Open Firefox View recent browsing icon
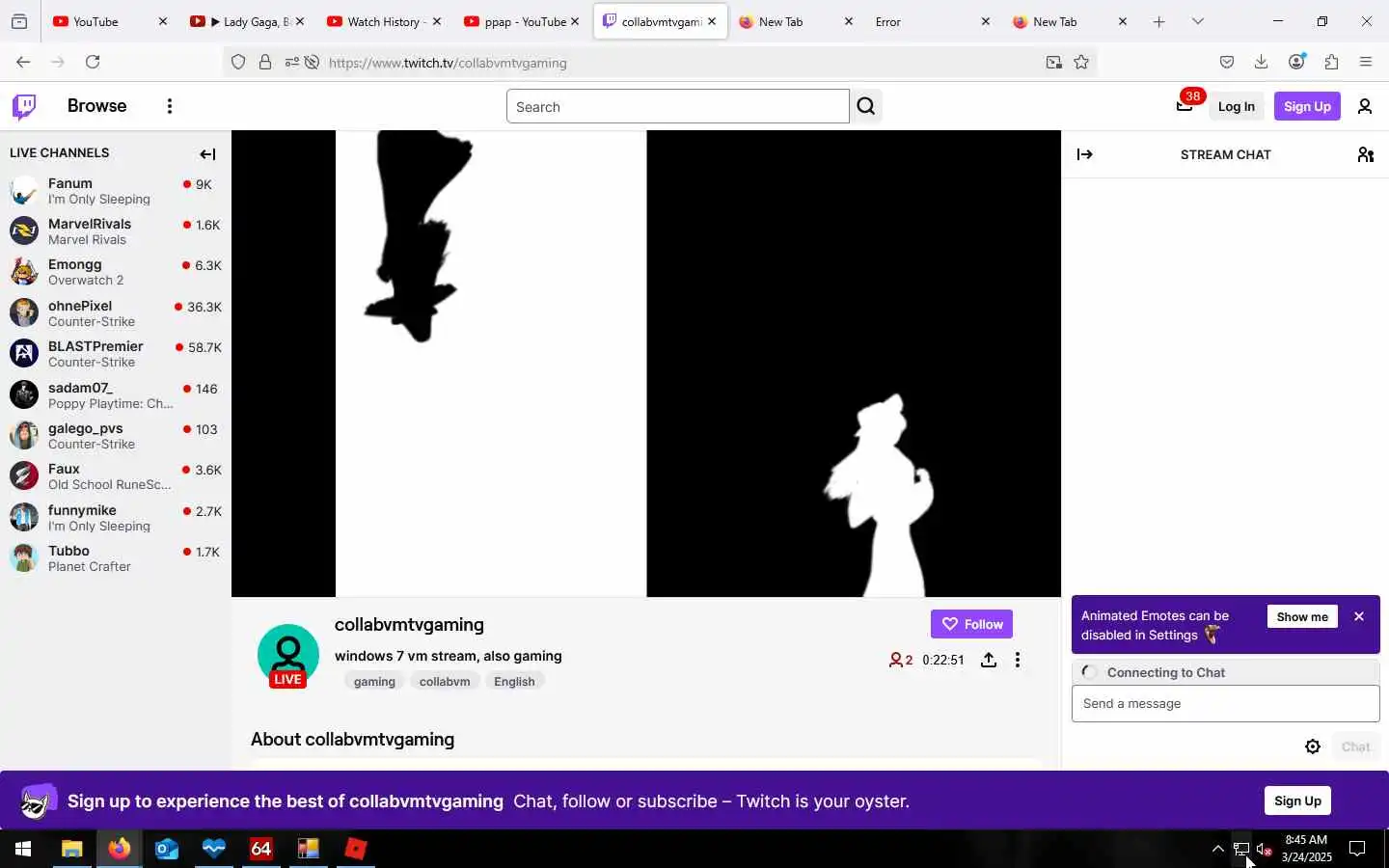 point(19,21)
